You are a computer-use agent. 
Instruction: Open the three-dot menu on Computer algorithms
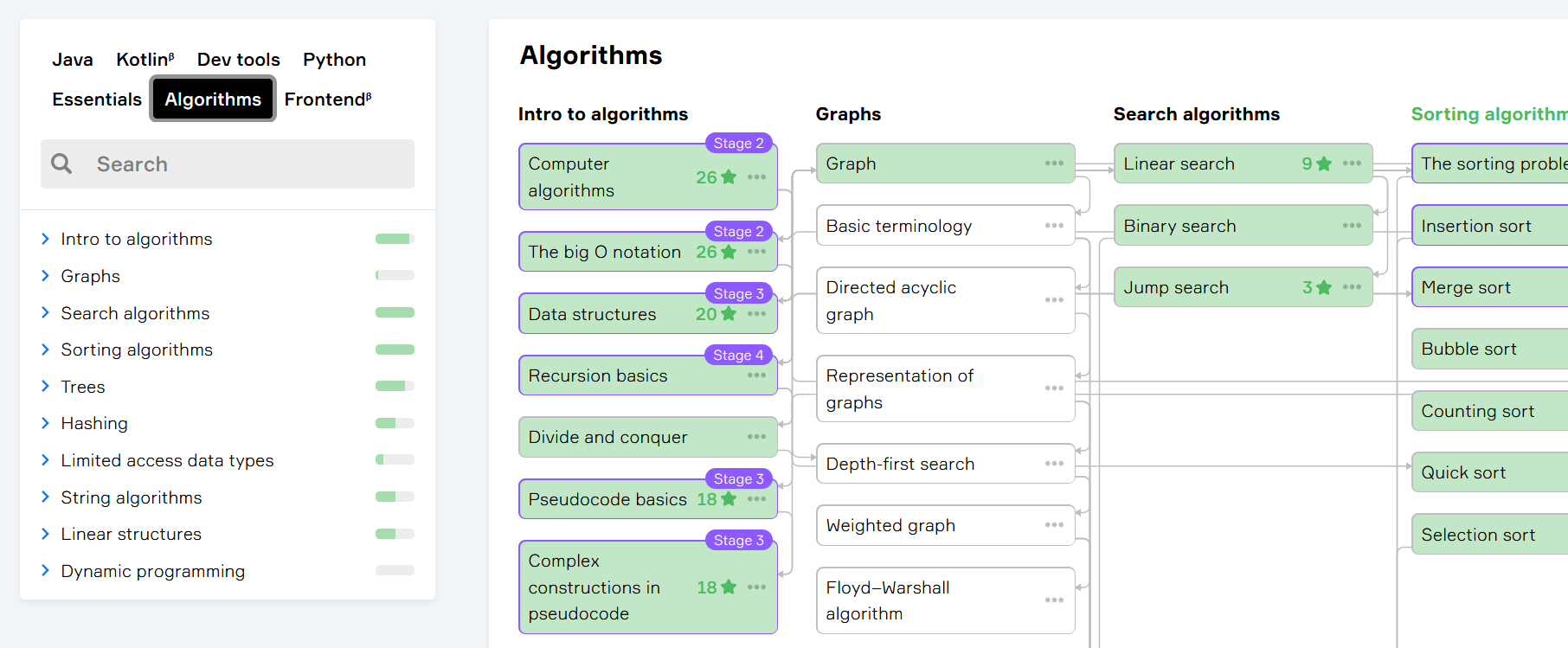pyautogui.click(x=756, y=177)
